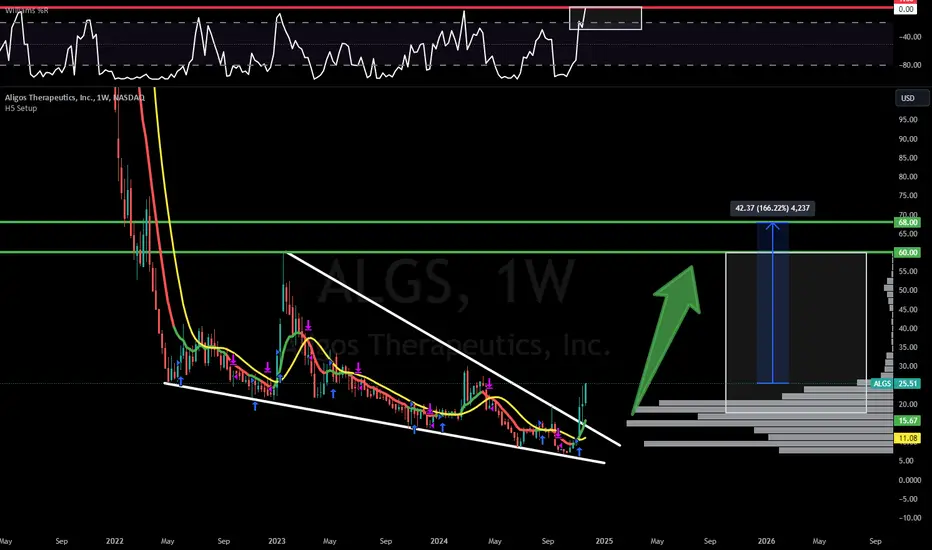
Task: Click the 68.00 green price label
Action: click(x=907, y=222)
